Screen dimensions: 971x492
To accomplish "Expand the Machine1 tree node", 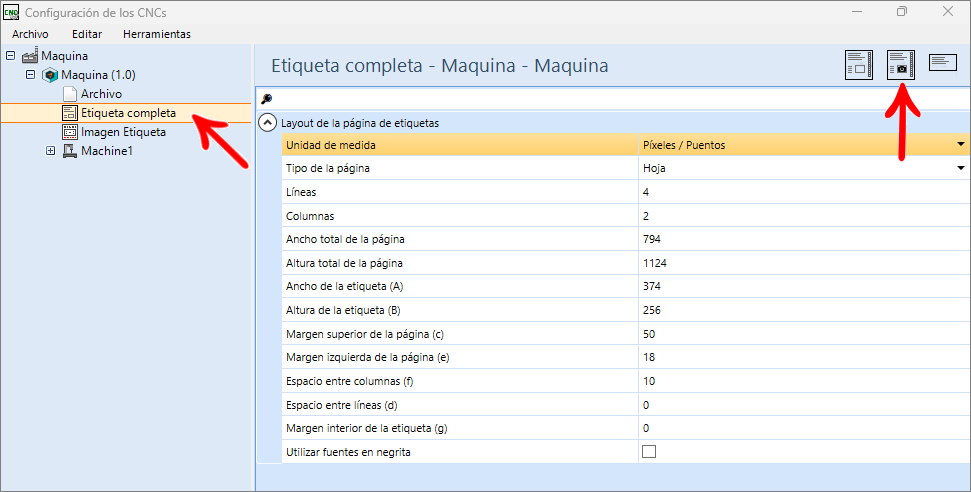I will click(x=50, y=151).
